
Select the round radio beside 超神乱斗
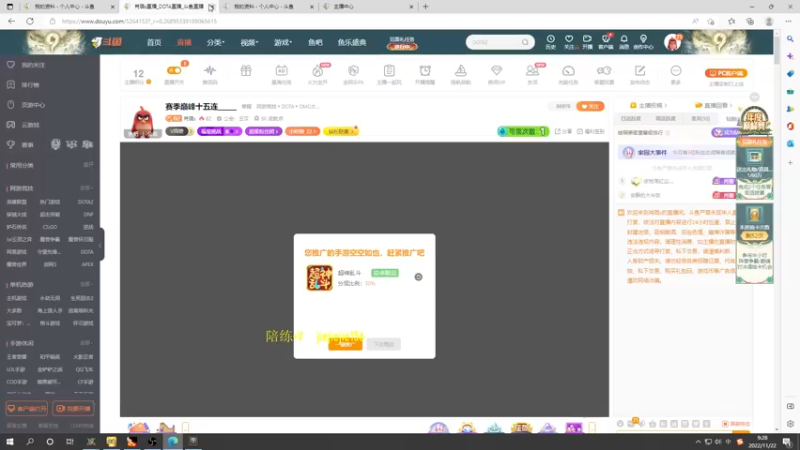coord(418,277)
